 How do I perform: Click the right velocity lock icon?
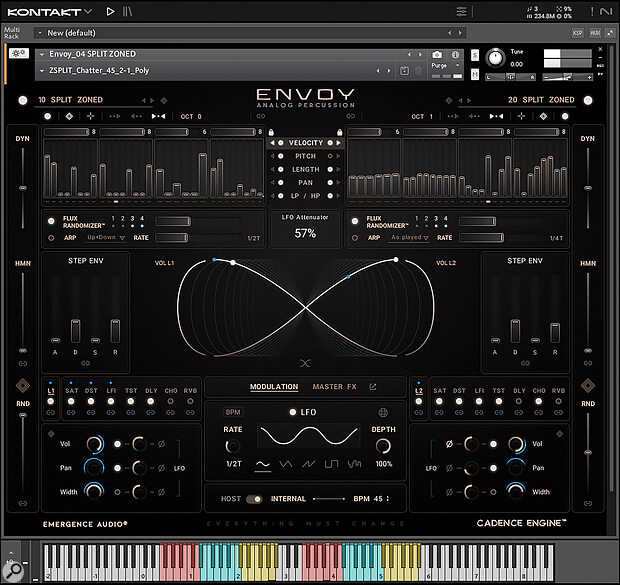[x=339, y=132]
